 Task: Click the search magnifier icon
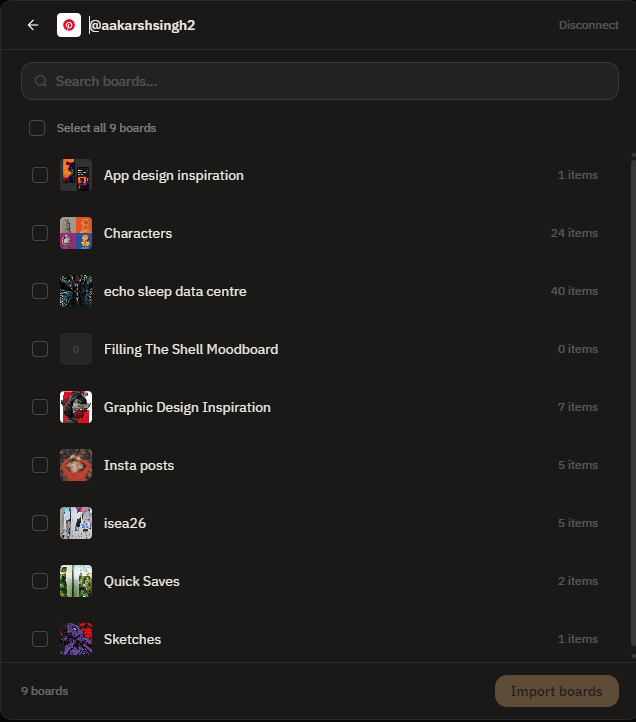click(x=41, y=81)
